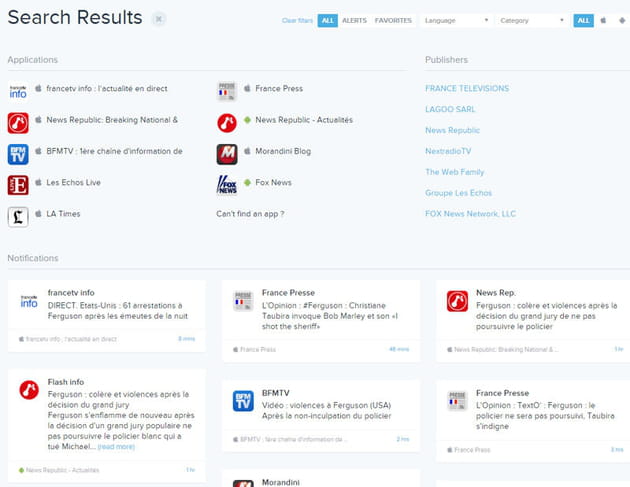Open the DIRECT. Etats-Unis 61 arrestations notification
Screen dimensions: 630x487
click(x=118, y=311)
